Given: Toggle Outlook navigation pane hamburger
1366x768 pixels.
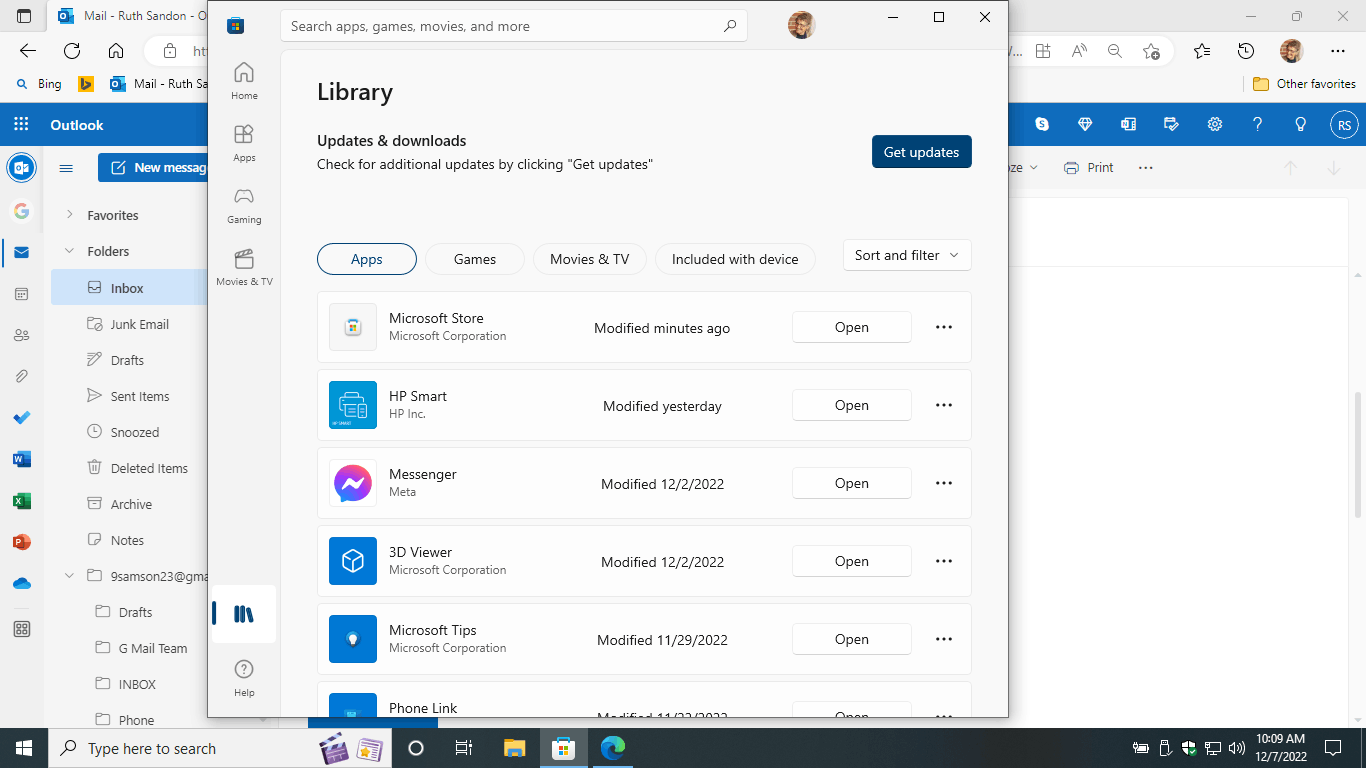Looking at the screenshot, I should click(66, 168).
